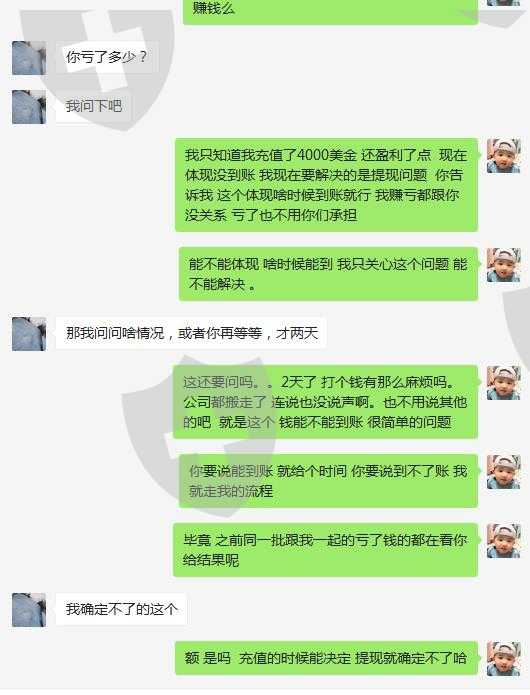Tap the baby avatar beside the 4000美金 message
This screenshot has height=695, width=530.
coord(503,156)
